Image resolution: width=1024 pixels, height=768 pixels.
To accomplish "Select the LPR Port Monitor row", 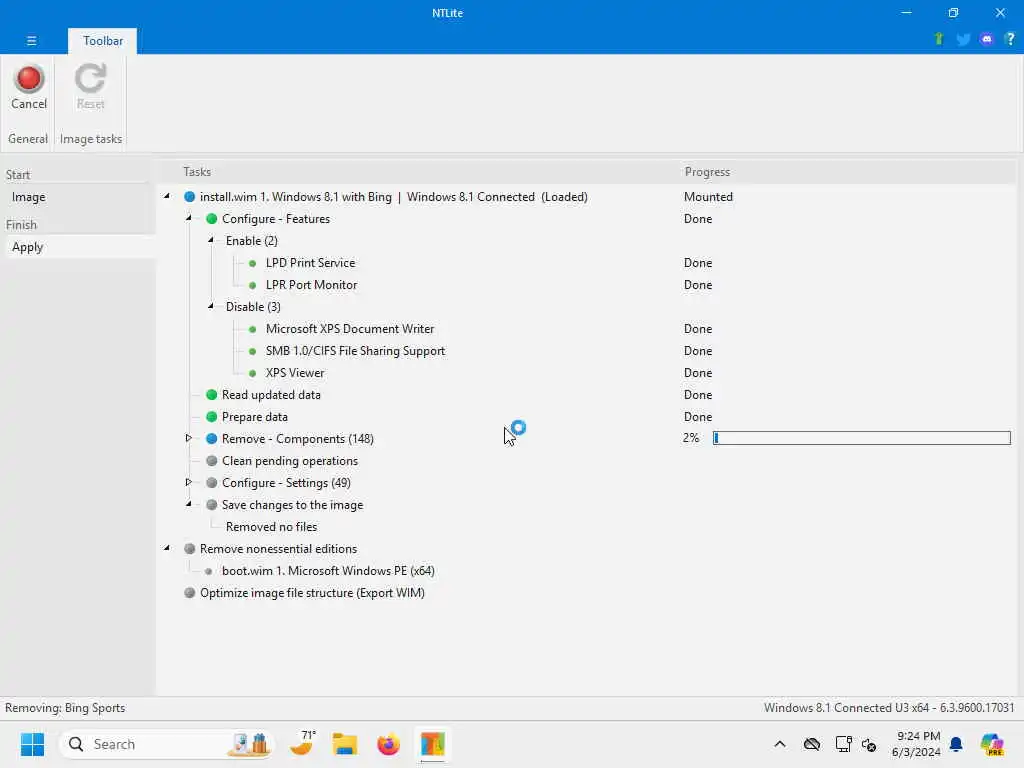I will 311,285.
